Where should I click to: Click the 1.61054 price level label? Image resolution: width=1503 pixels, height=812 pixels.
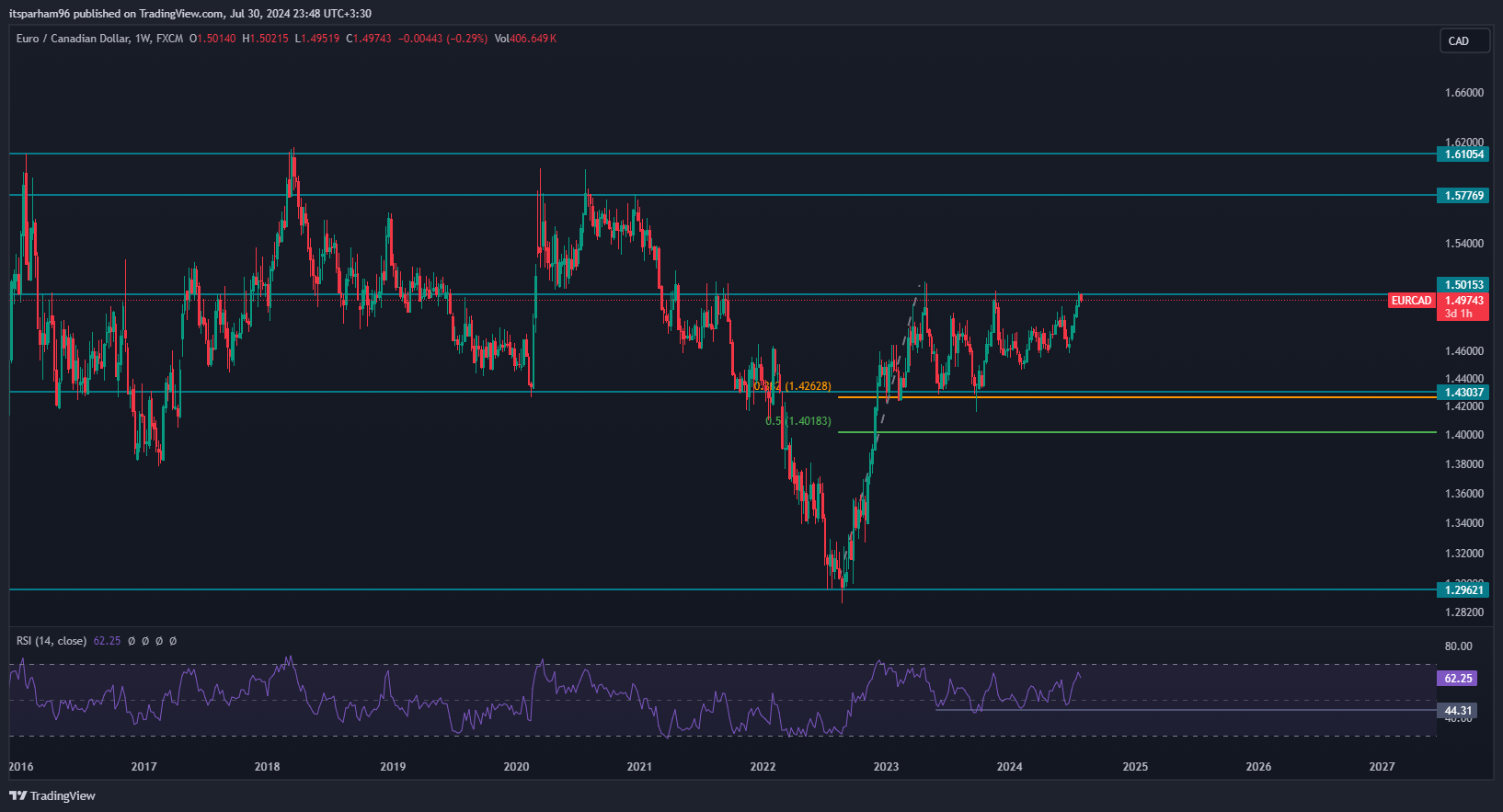click(x=1463, y=154)
